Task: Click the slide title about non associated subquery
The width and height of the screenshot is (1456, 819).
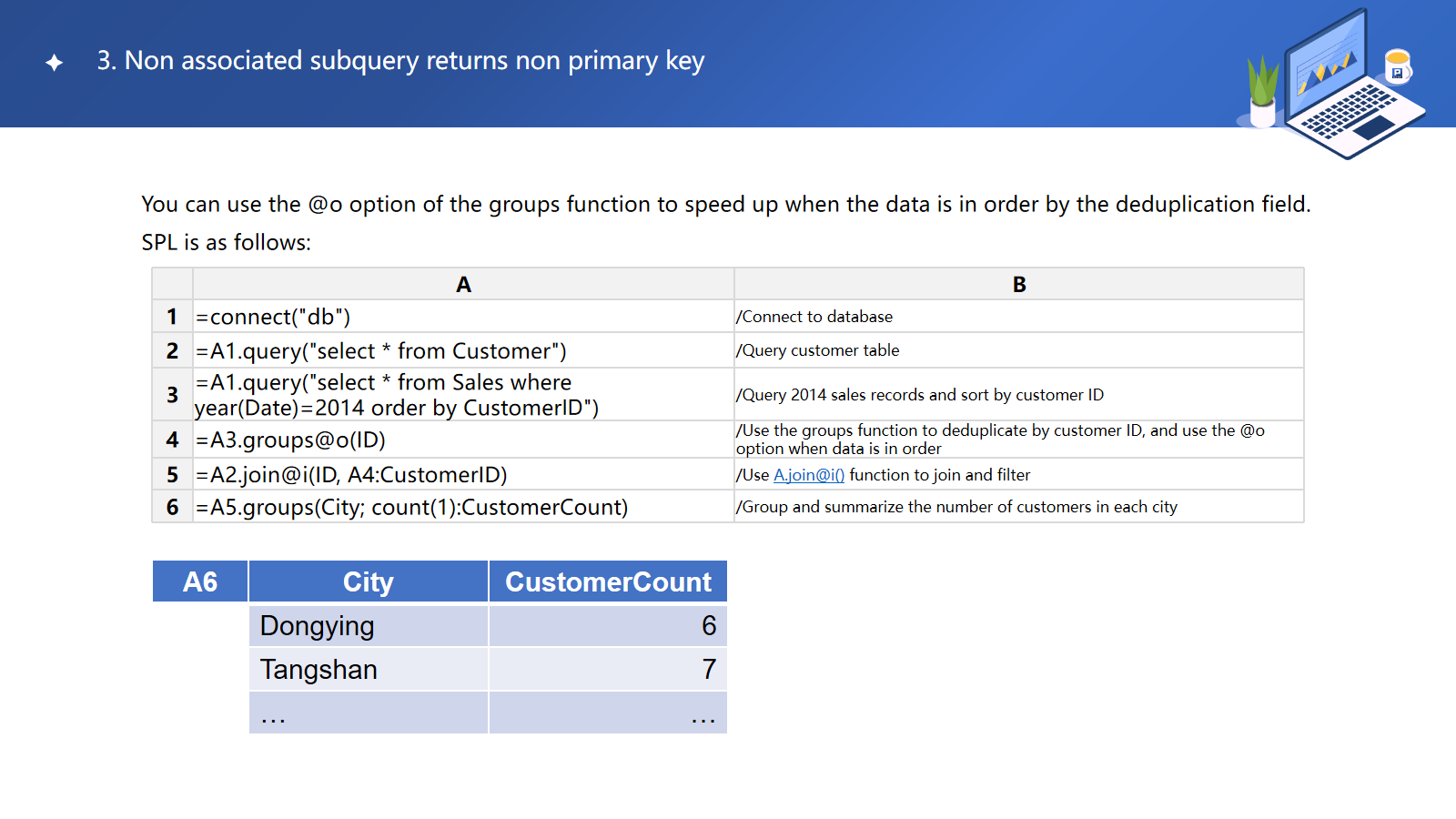Action: coord(400,61)
